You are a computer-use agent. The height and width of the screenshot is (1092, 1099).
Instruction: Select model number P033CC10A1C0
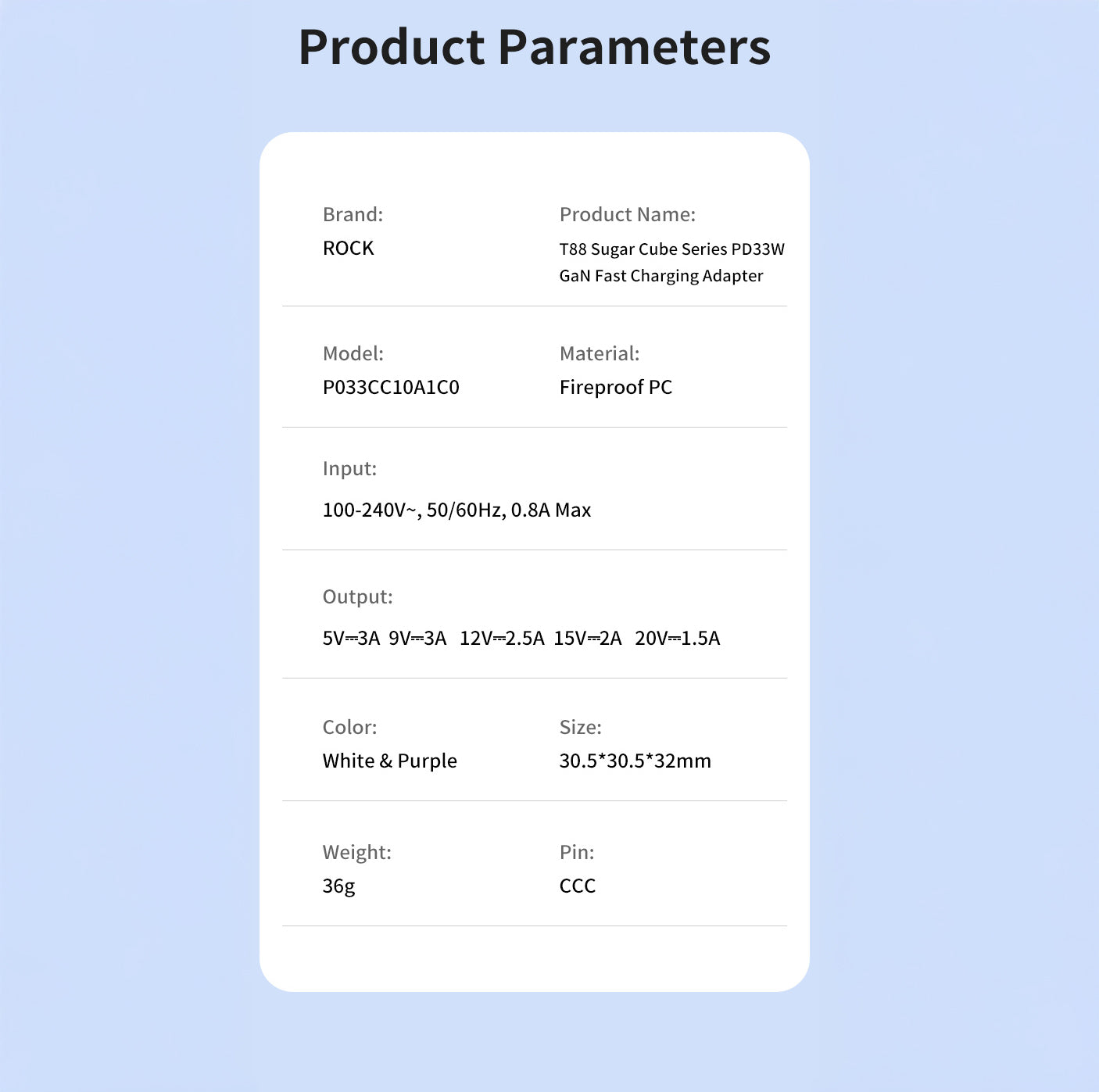point(391,387)
